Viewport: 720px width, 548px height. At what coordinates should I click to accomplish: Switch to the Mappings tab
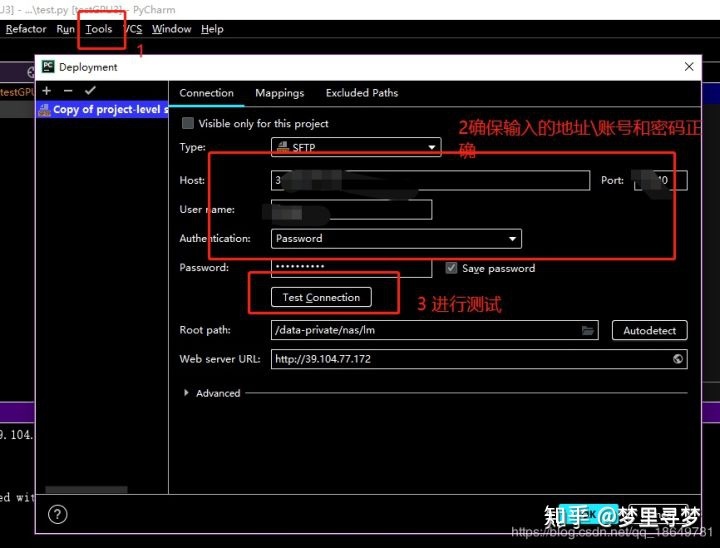[x=280, y=93]
